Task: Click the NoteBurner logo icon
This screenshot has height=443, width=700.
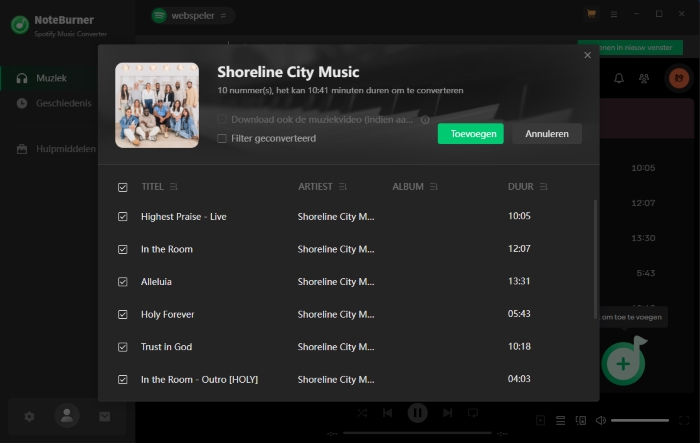Action: (x=20, y=25)
